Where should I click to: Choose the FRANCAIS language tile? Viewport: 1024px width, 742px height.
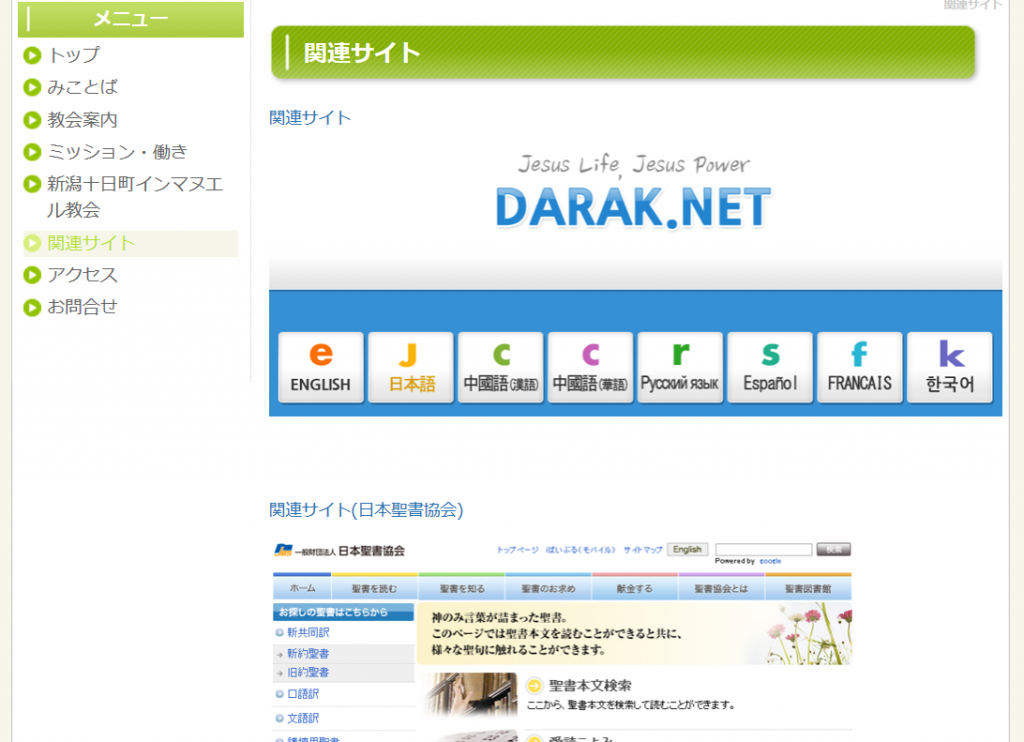[x=859, y=367]
